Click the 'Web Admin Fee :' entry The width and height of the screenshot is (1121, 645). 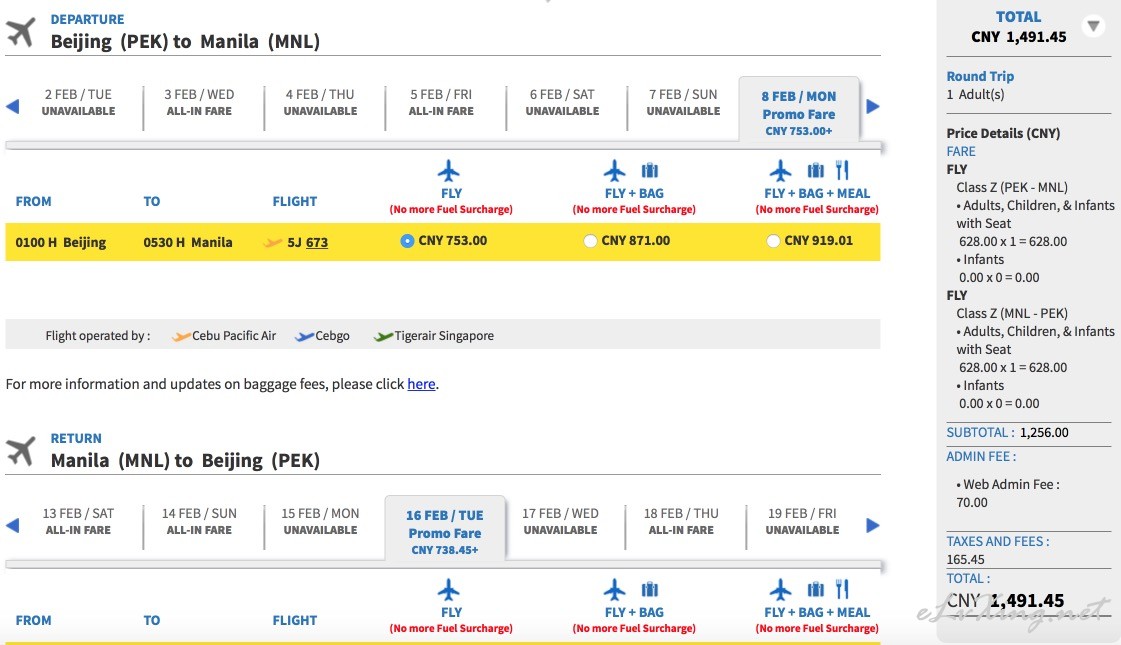[x=1008, y=484]
